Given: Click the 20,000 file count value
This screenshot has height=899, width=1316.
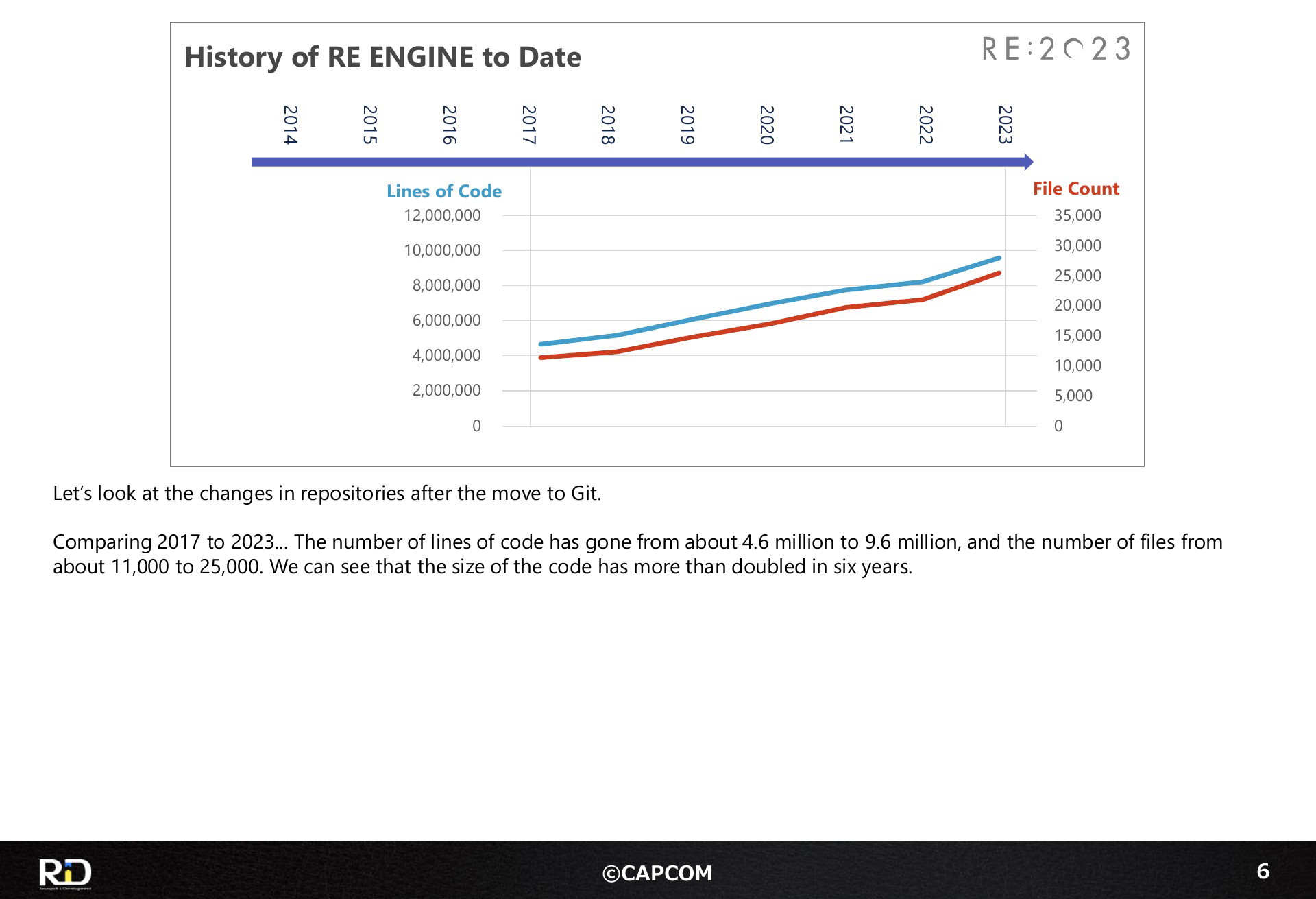Looking at the screenshot, I should [1077, 305].
